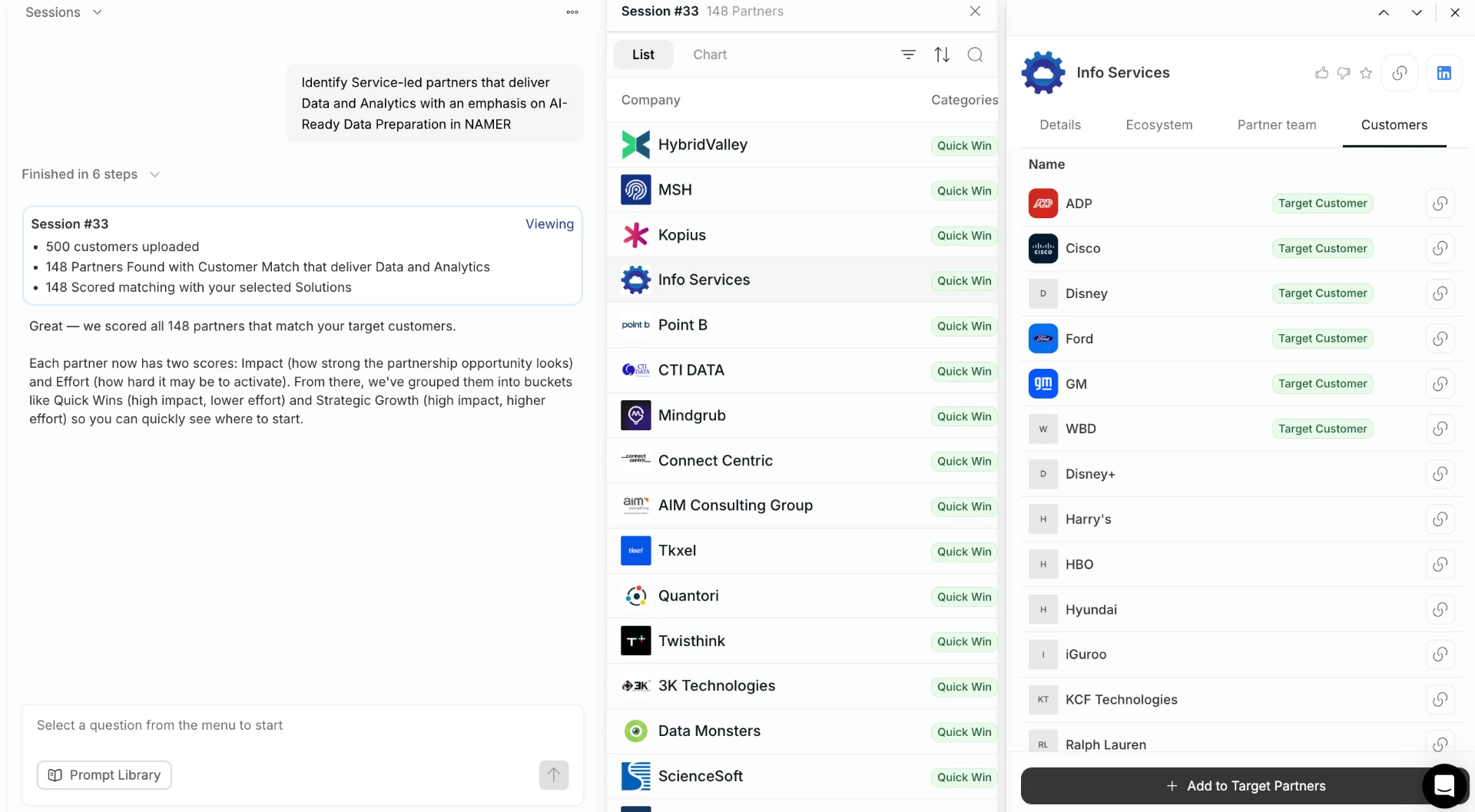
Task: Select the Point B partner row
Action: click(802, 325)
